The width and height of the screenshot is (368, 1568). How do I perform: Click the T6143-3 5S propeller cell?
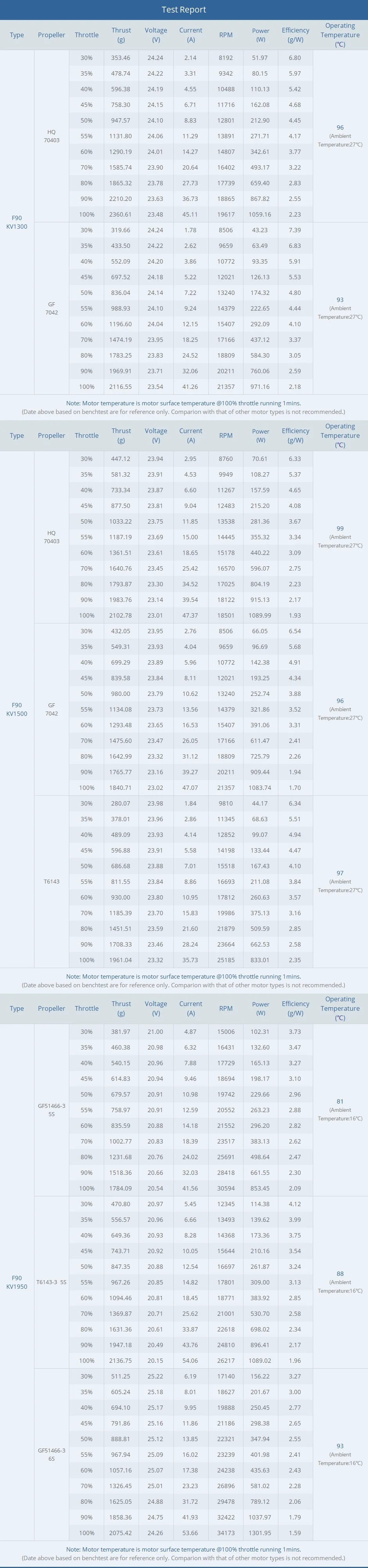coord(52,1282)
